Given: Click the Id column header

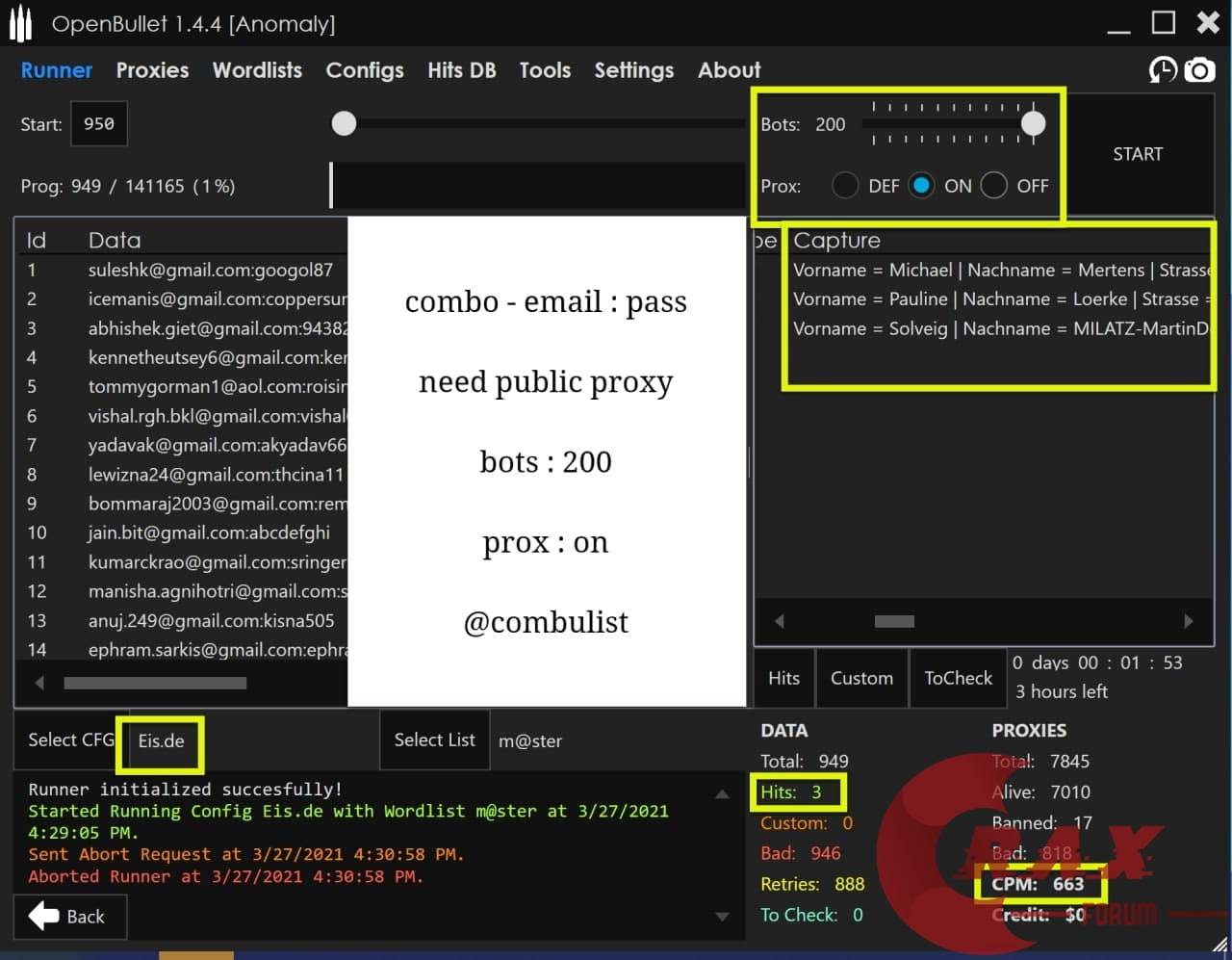Looking at the screenshot, I should click(x=37, y=240).
